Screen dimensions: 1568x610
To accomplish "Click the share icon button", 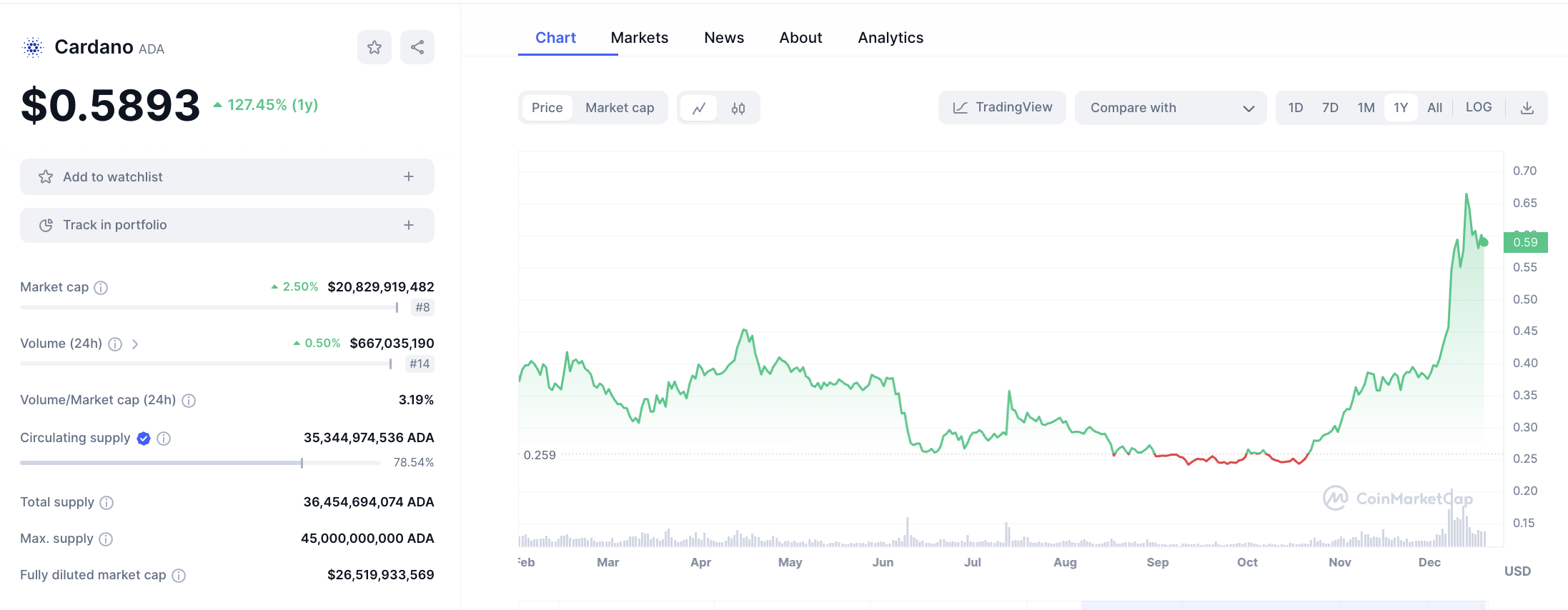I will [x=417, y=48].
